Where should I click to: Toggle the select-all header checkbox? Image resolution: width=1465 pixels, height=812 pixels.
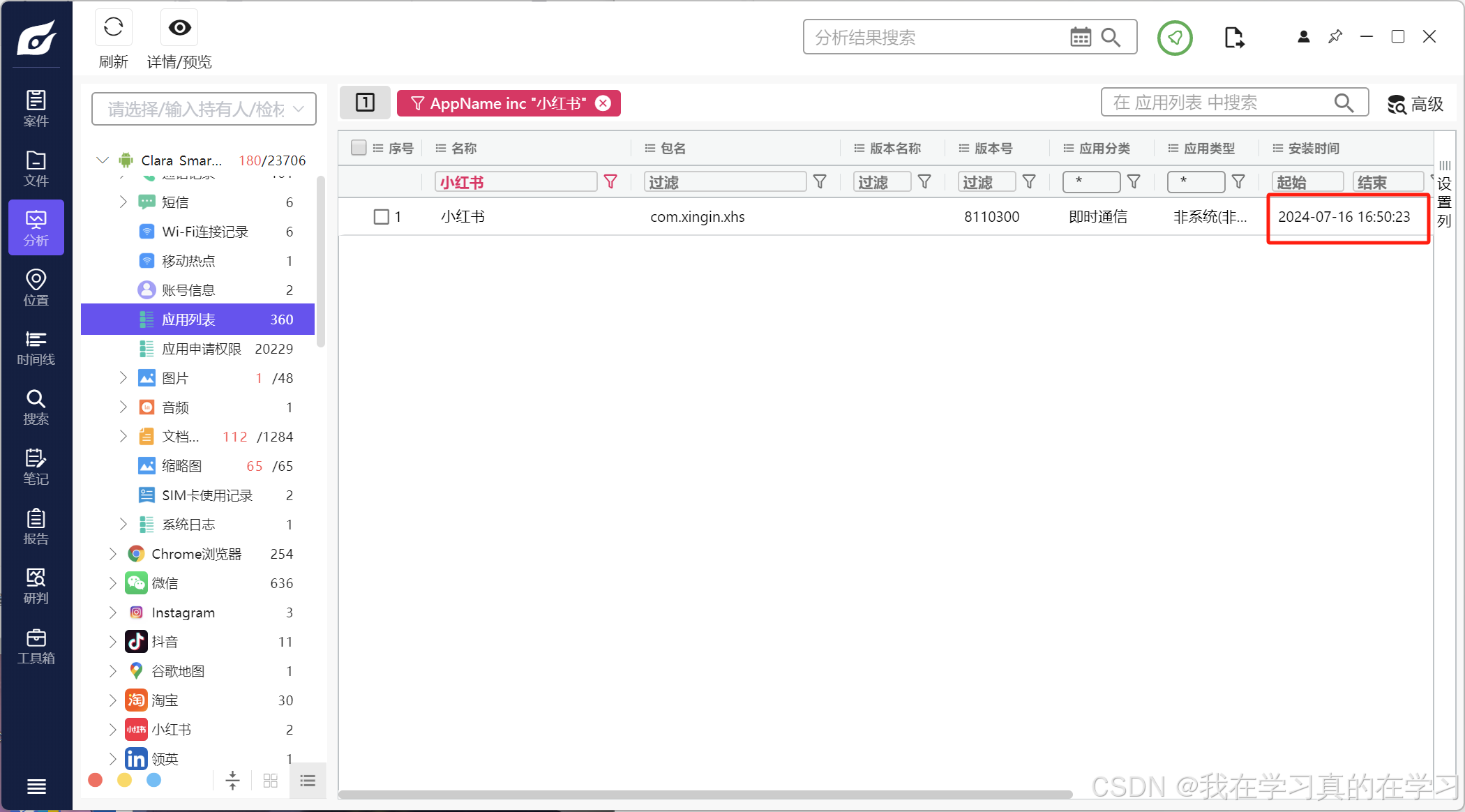pos(359,148)
